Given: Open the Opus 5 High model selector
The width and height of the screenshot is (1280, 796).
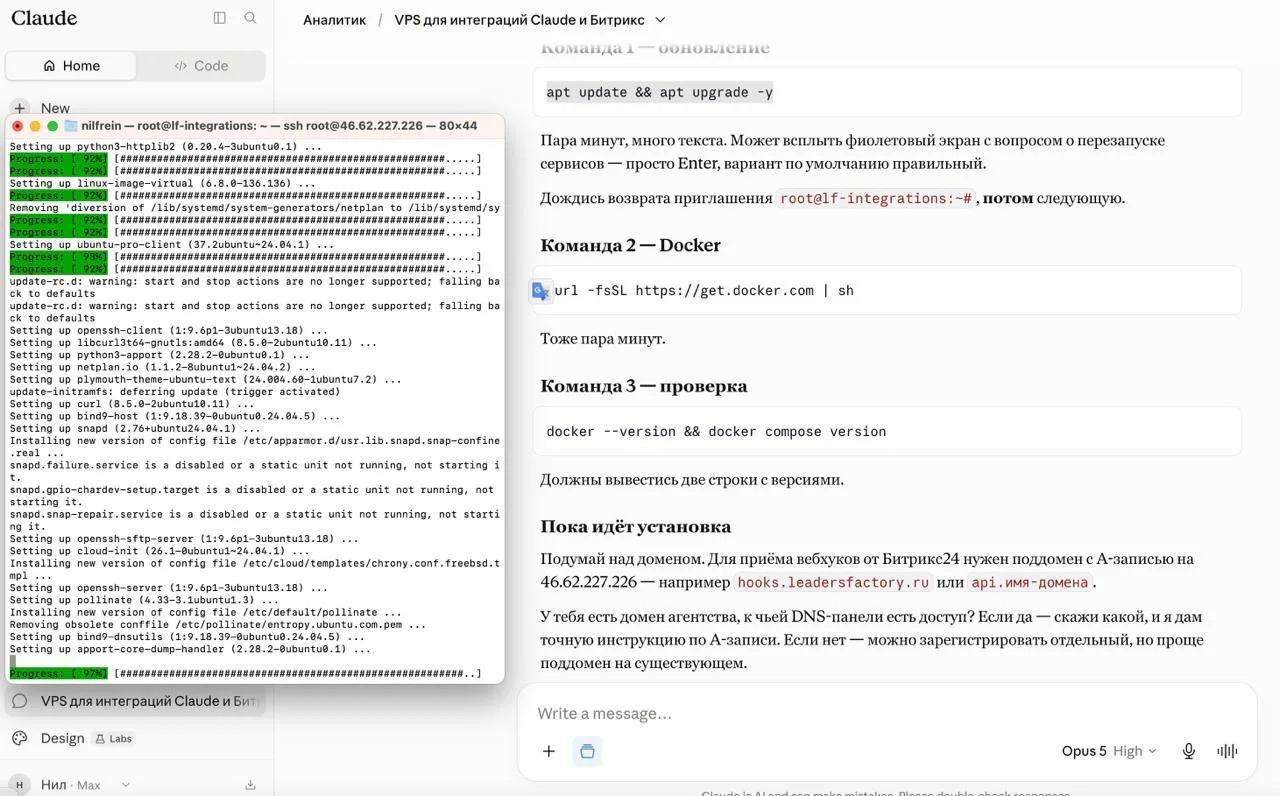Looking at the screenshot, I should pyautogui.click(x=1109, y=751).
